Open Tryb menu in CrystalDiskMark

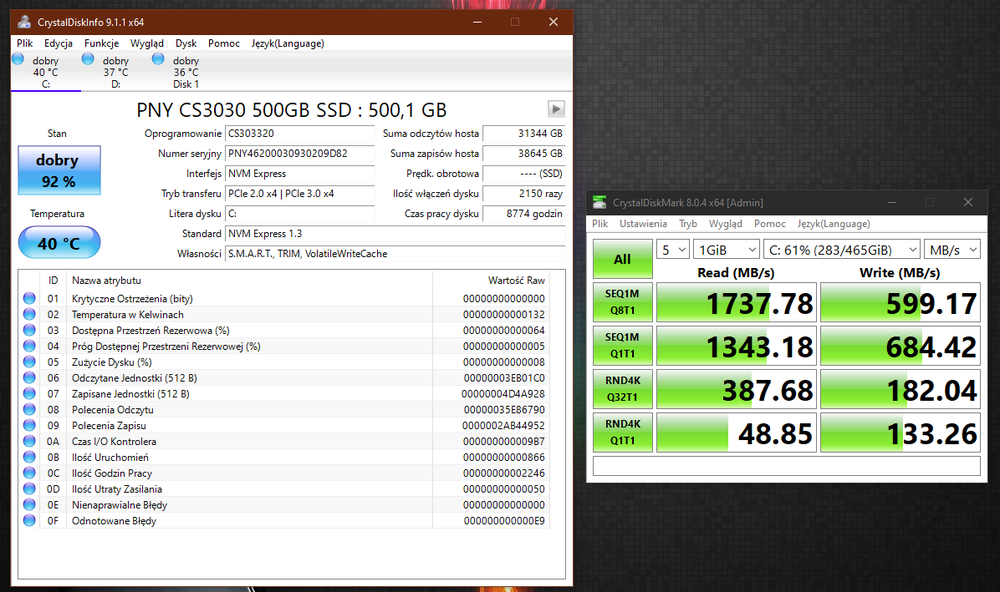(688, 223)
